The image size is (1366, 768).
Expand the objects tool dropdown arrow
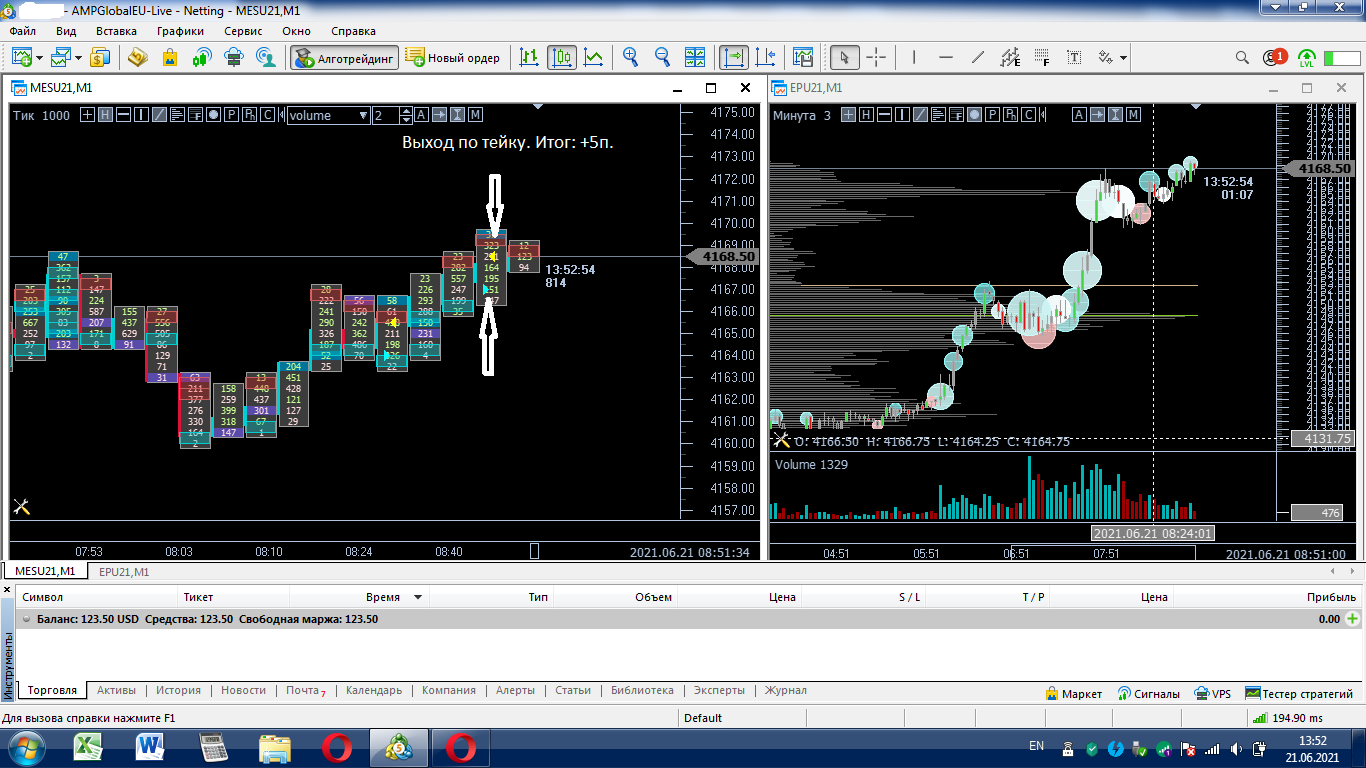(x=1123, y=57)
